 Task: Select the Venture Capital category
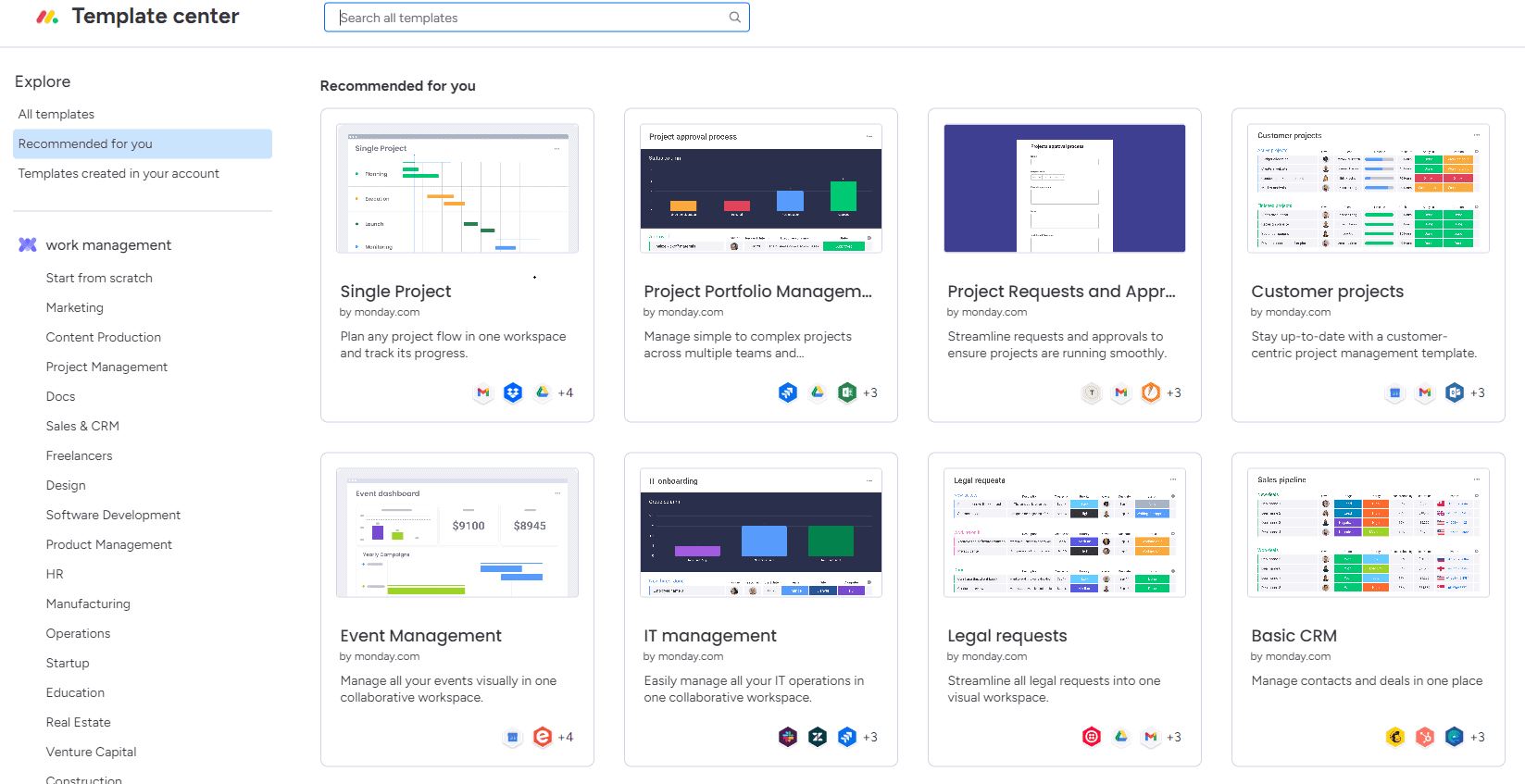(92, 752)
